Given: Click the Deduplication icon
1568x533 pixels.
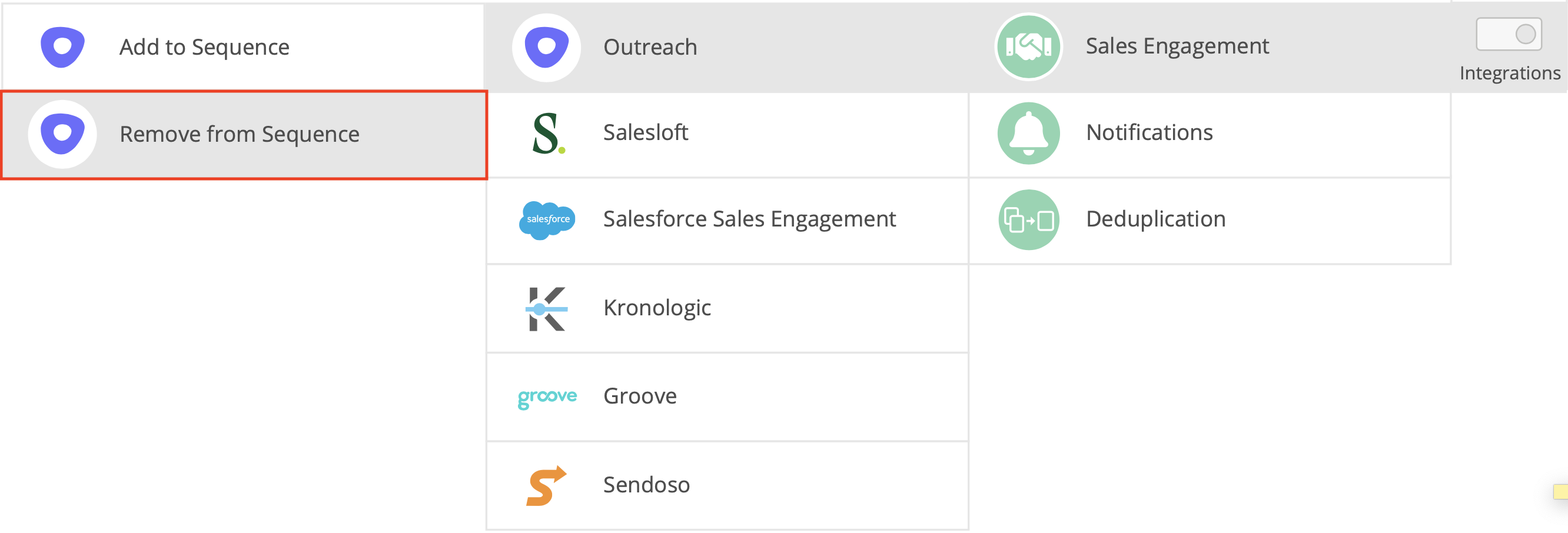Looking at the screenshot, I should point(1029,219).
